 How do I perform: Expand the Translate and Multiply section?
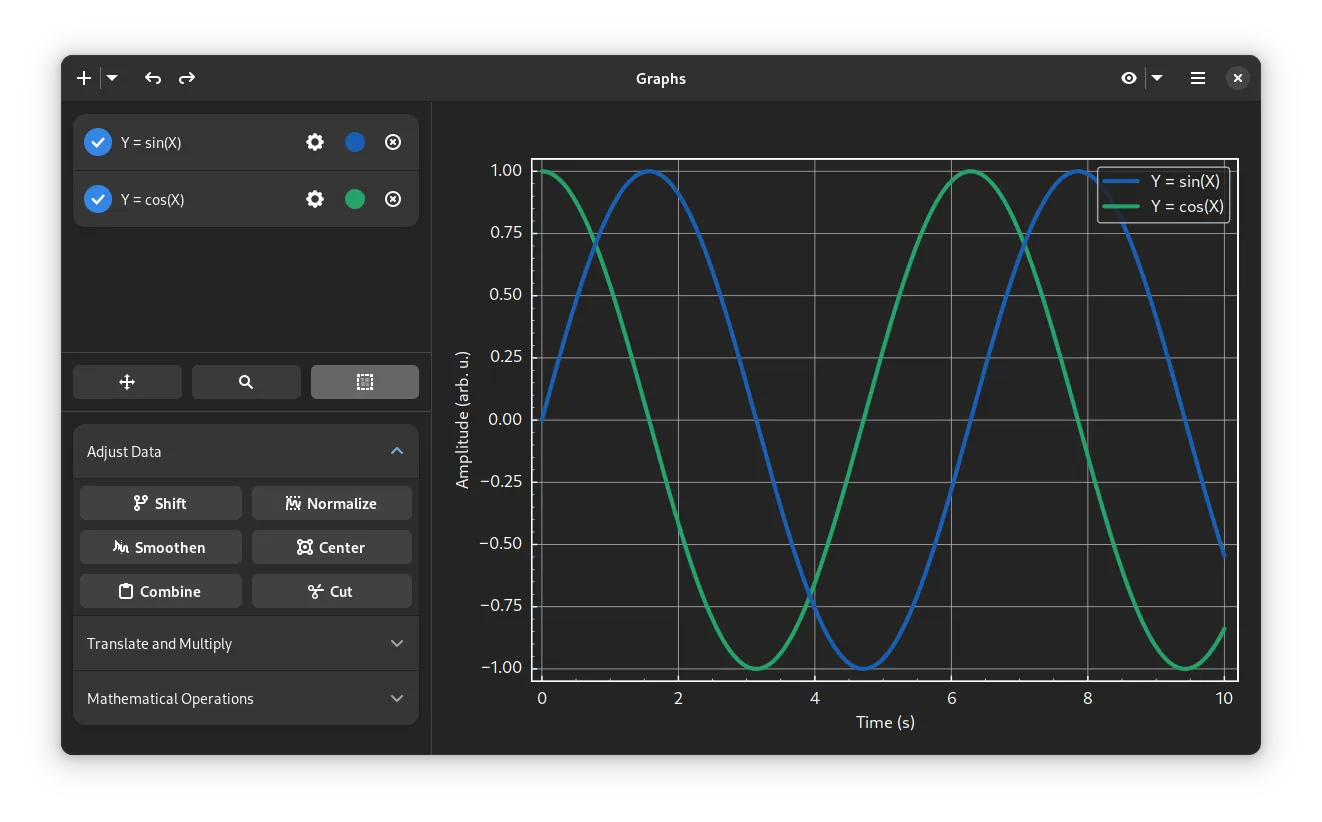tap(246, 644)
